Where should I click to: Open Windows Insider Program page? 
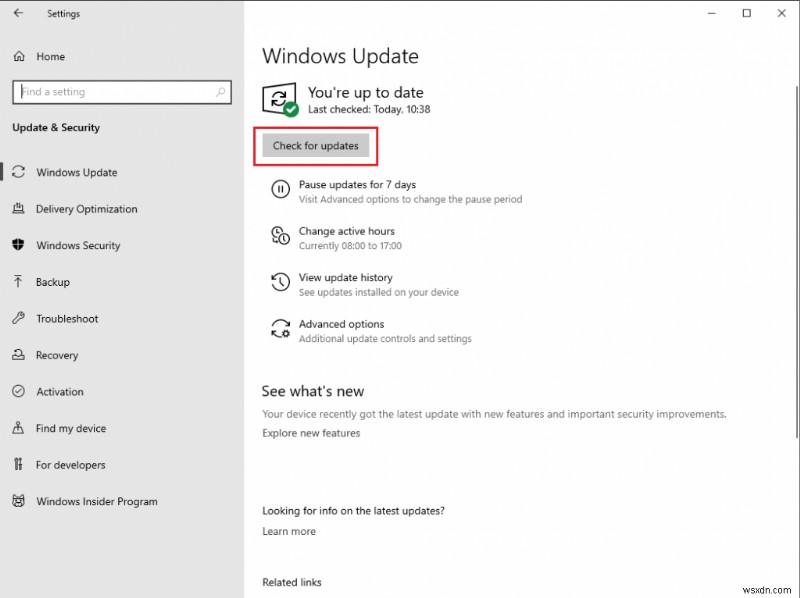click(x=97, y=502)
